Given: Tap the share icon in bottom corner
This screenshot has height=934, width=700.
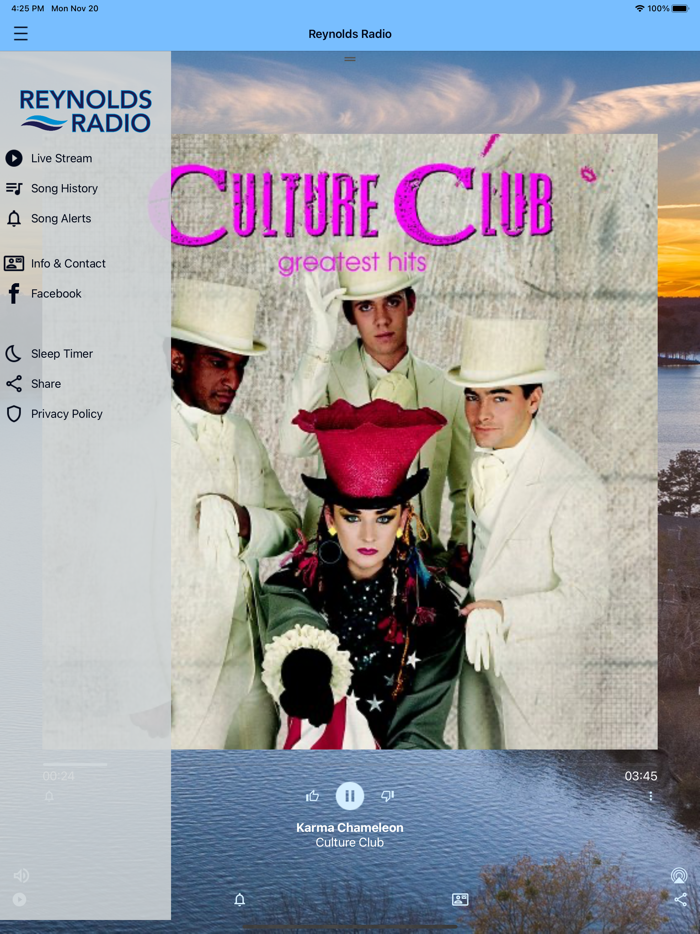Looking at the screenshot, I should tap(680, 899).
